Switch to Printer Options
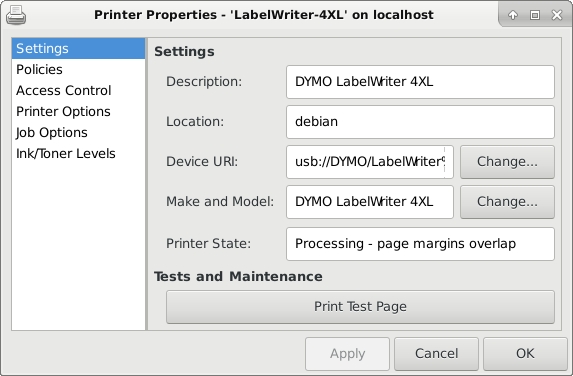 pyautogui.click(x=79, y=111)
